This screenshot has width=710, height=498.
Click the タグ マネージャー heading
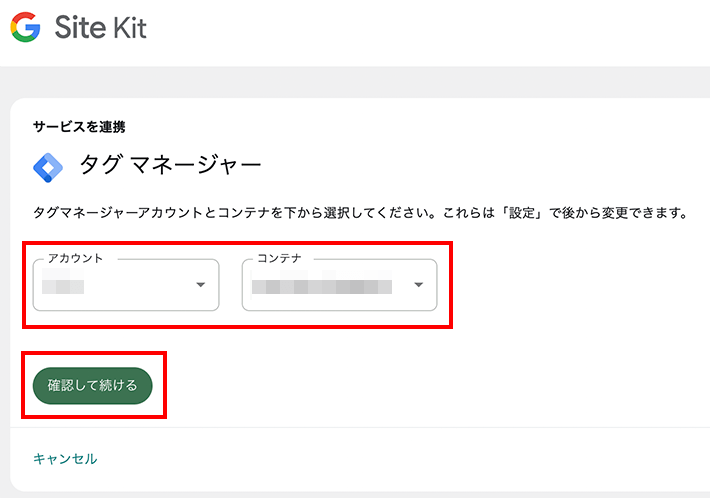point(170,164)
